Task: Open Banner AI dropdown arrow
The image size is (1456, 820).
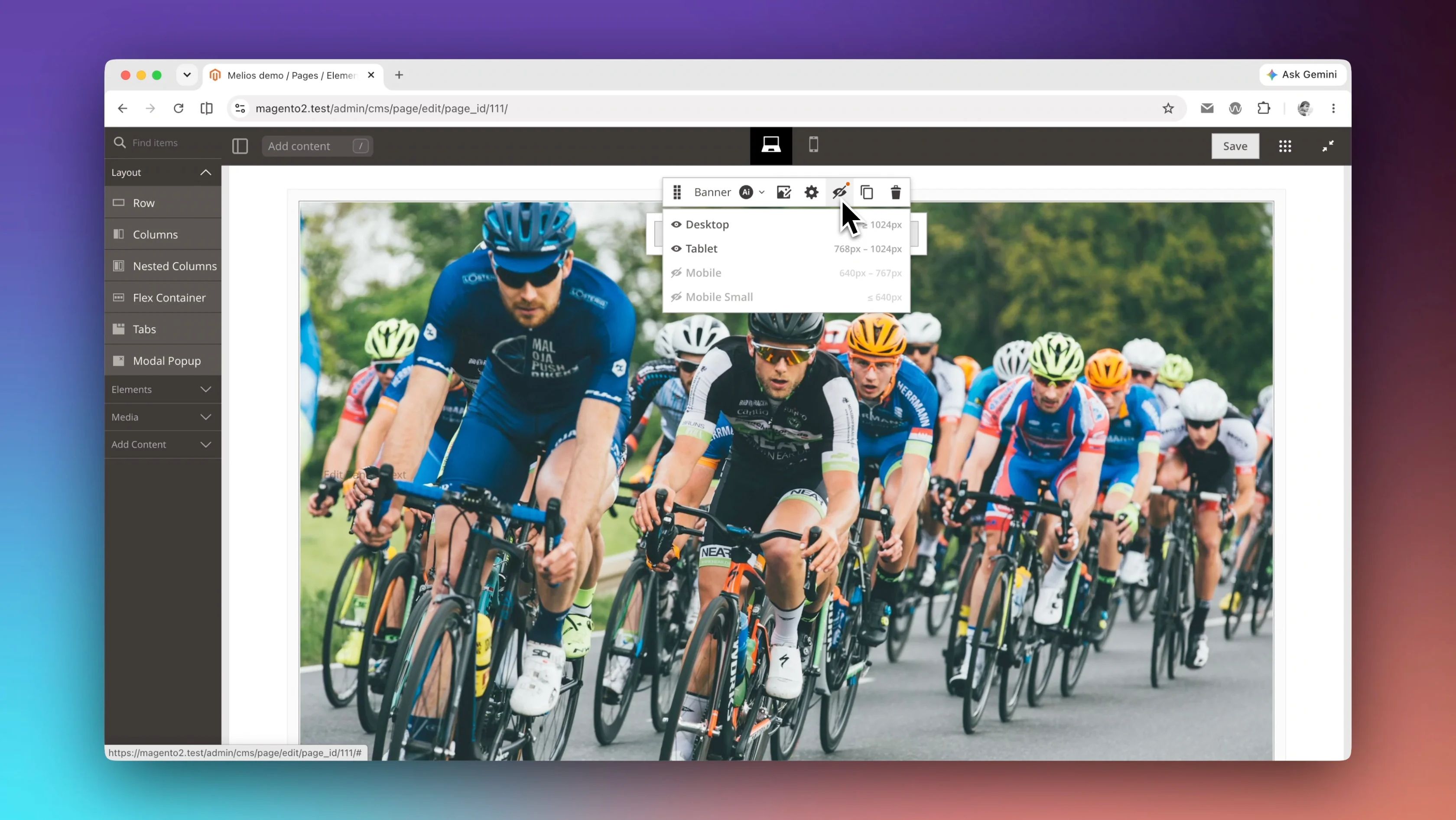Action: pos(761,192)
